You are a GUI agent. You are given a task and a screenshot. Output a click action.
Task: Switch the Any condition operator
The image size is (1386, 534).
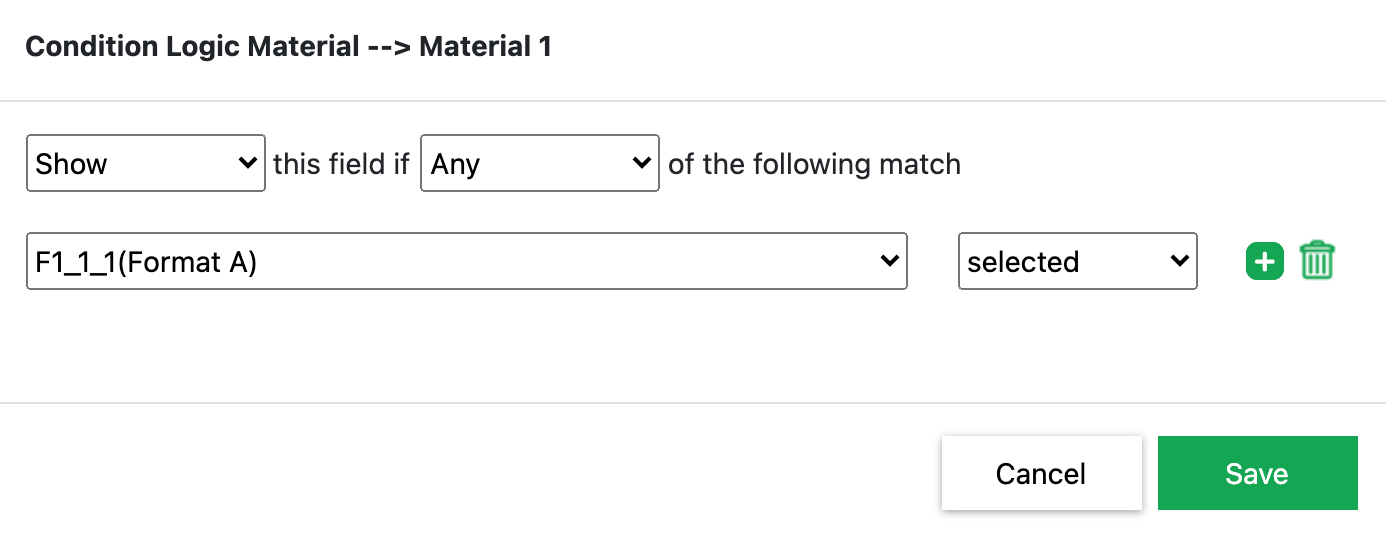539,163
